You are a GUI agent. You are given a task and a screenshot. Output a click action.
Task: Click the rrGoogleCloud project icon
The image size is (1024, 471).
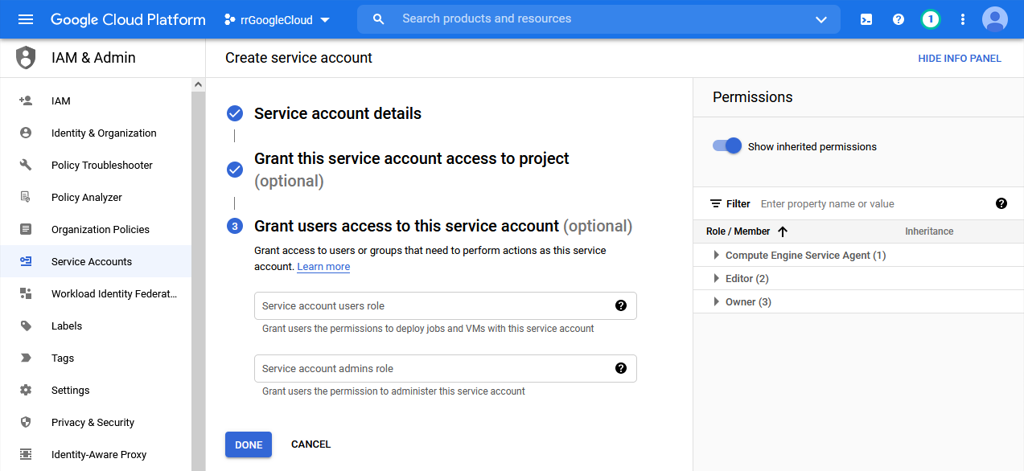[229, 20]
